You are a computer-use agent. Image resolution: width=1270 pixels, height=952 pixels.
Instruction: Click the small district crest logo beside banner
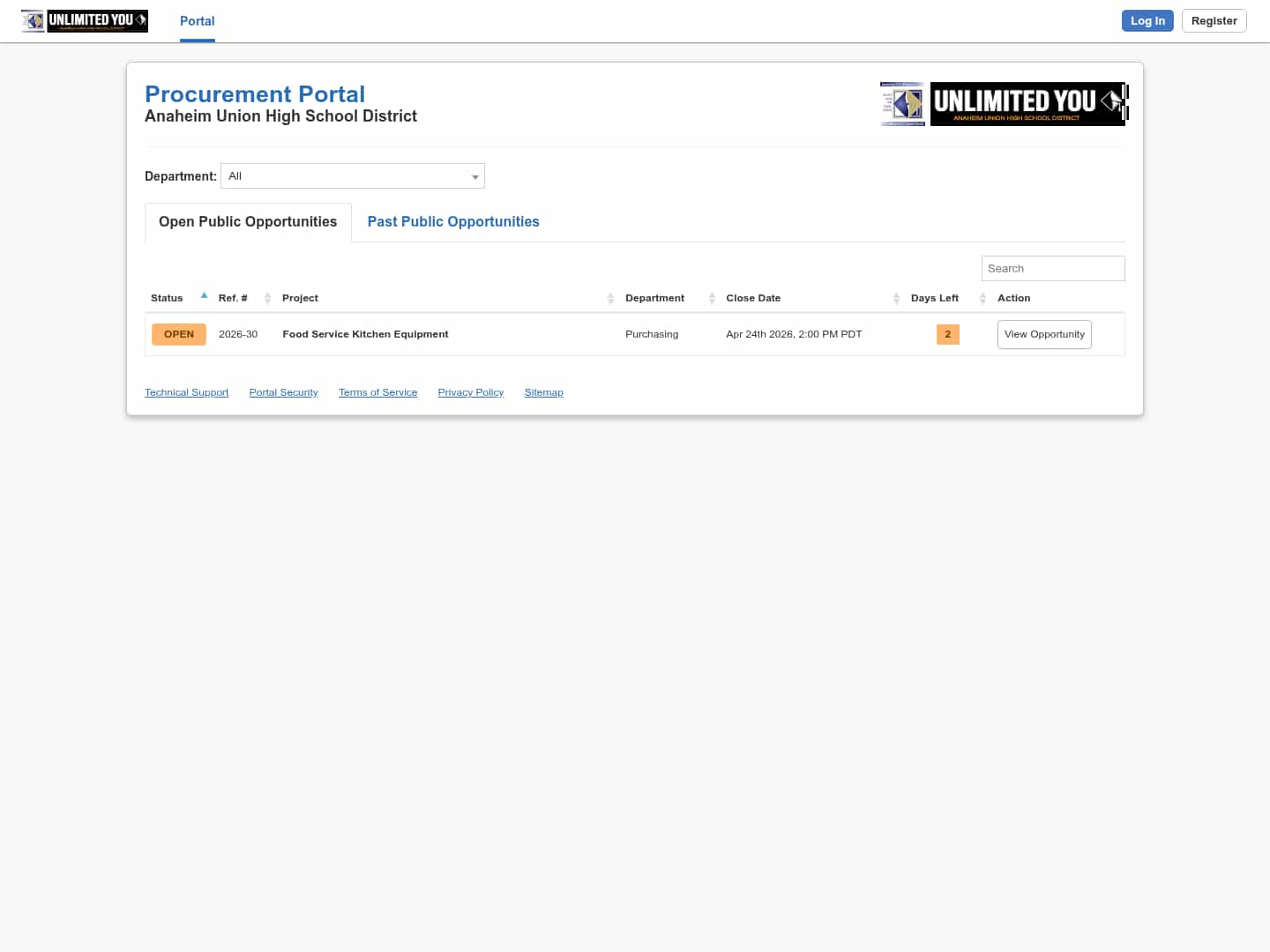902,103
